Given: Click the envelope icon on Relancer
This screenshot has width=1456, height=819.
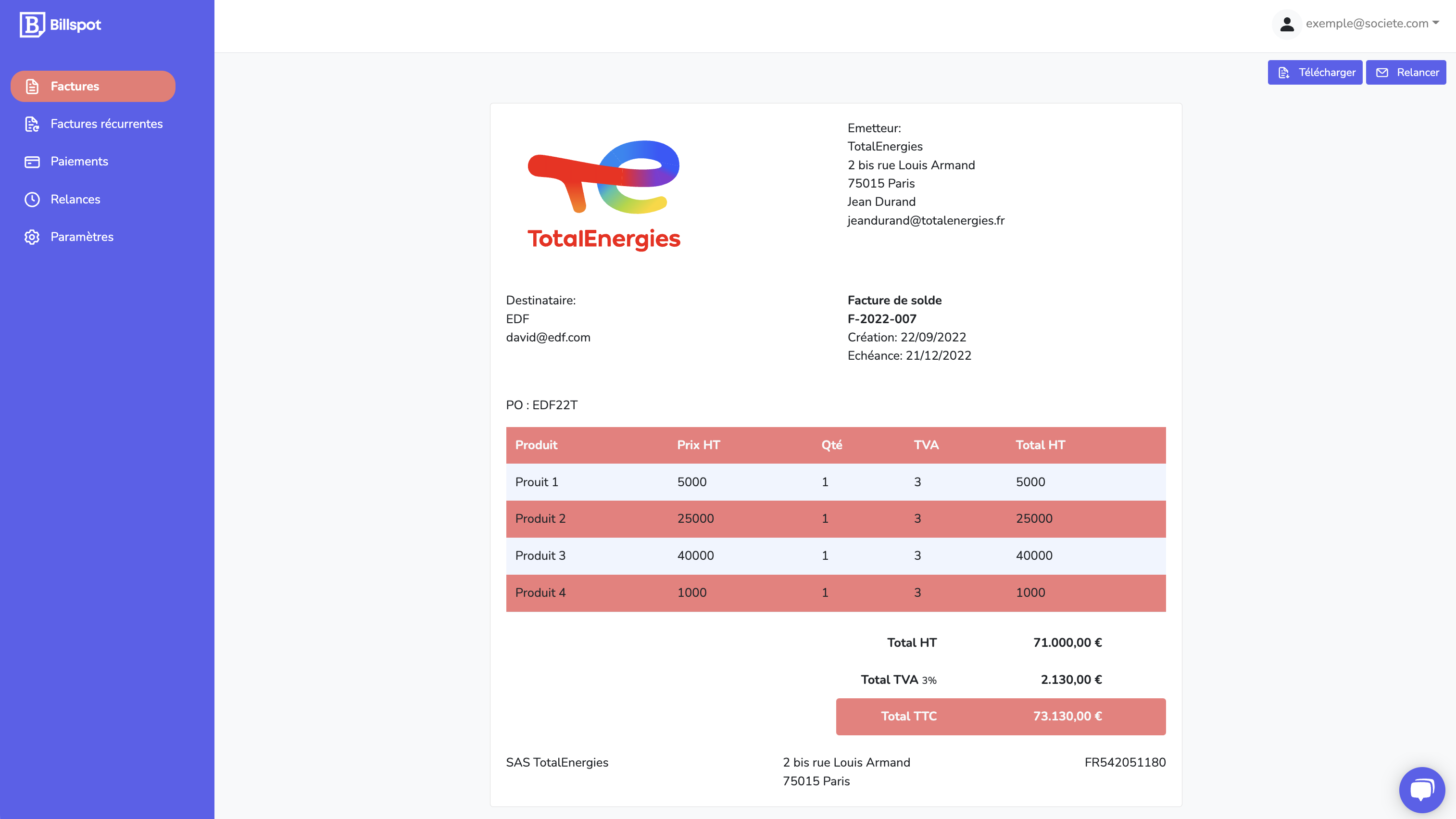Looking at the screenshot, I should tap(1382, 72).
